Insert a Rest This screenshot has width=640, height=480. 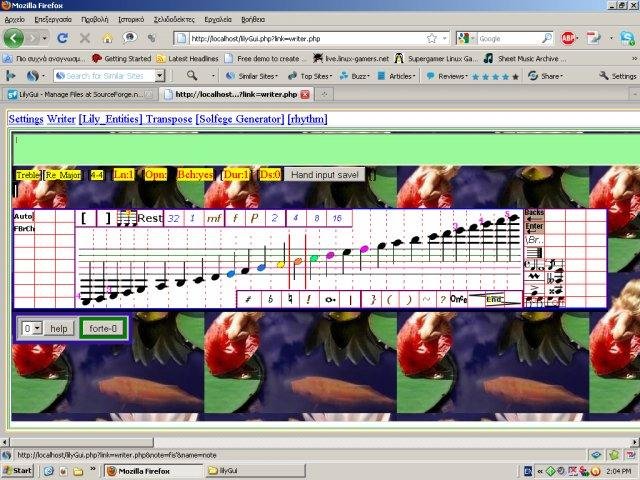150,218
